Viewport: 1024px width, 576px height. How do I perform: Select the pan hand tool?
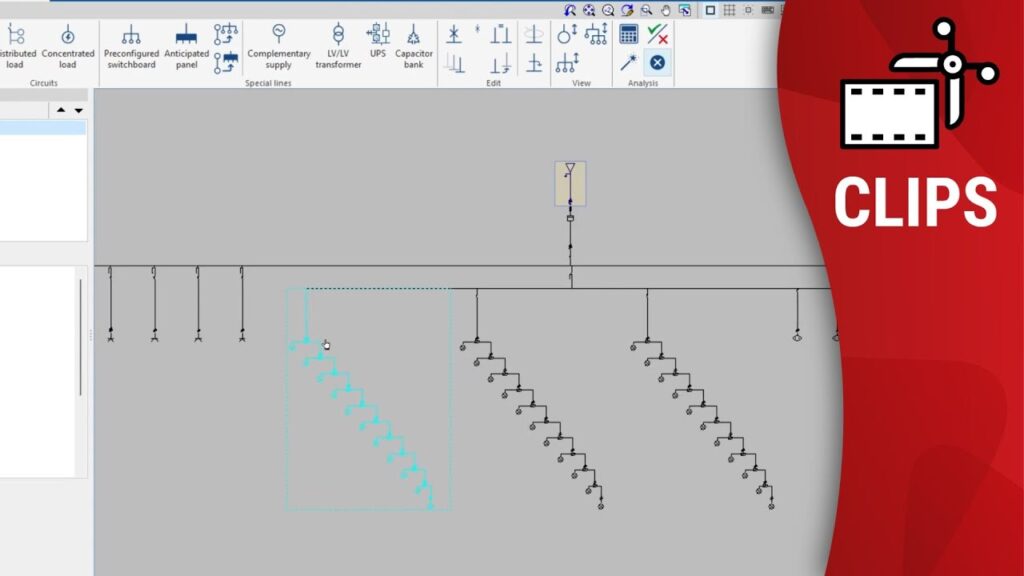point(665,10)
